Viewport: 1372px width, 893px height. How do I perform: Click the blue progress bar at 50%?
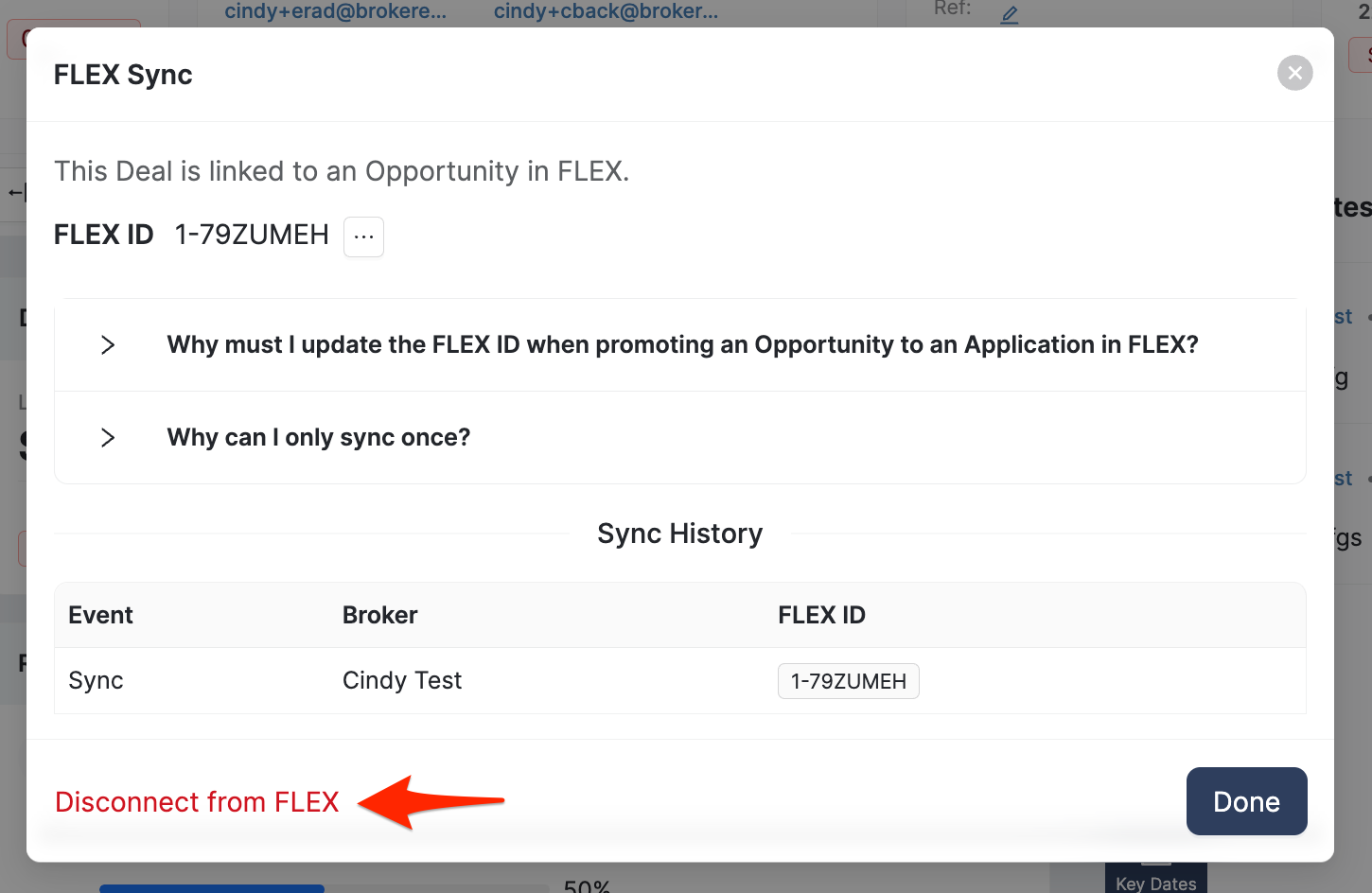click(x=212, y=888)
